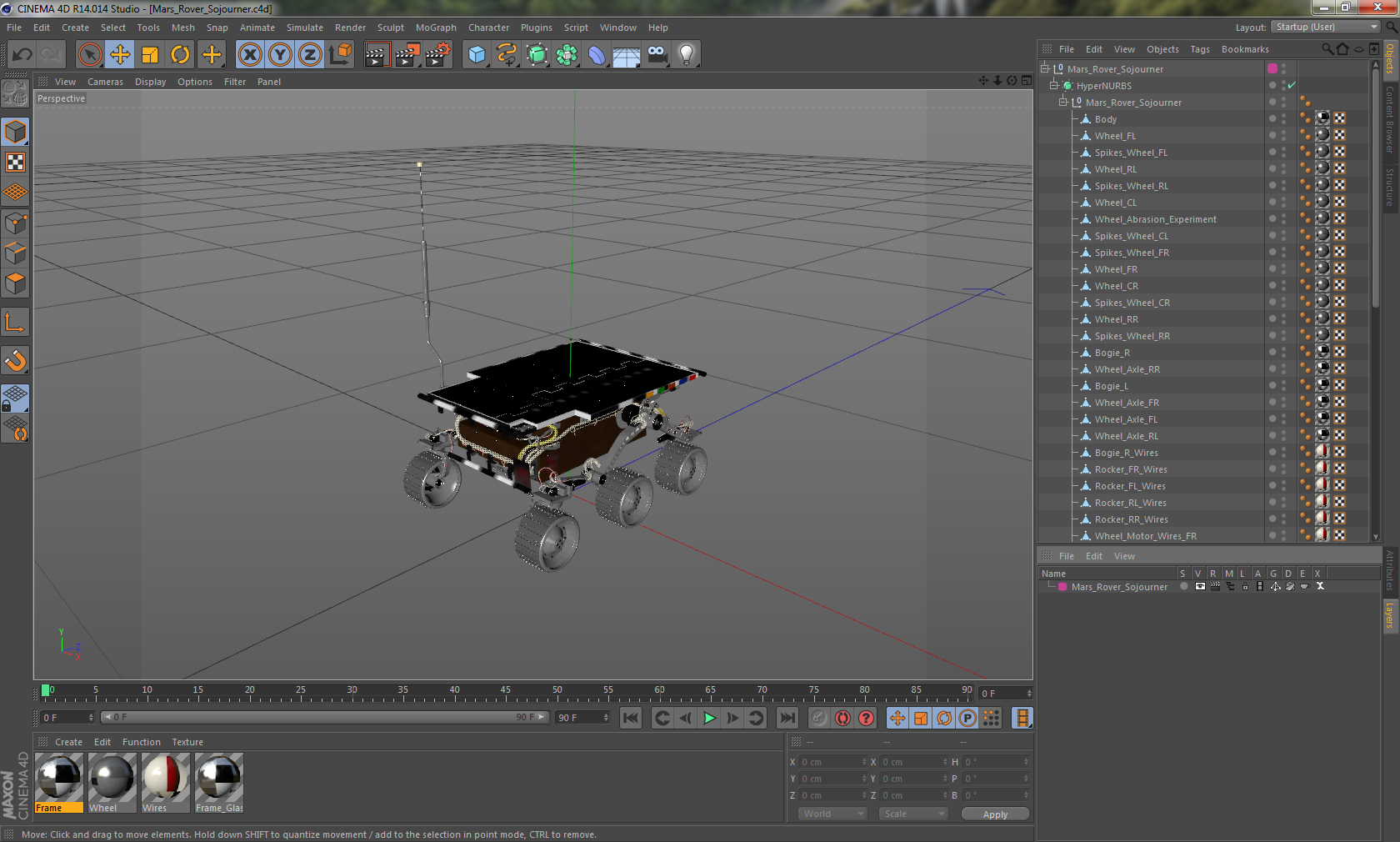
Task: Select the Body object
Action: 1105,119
